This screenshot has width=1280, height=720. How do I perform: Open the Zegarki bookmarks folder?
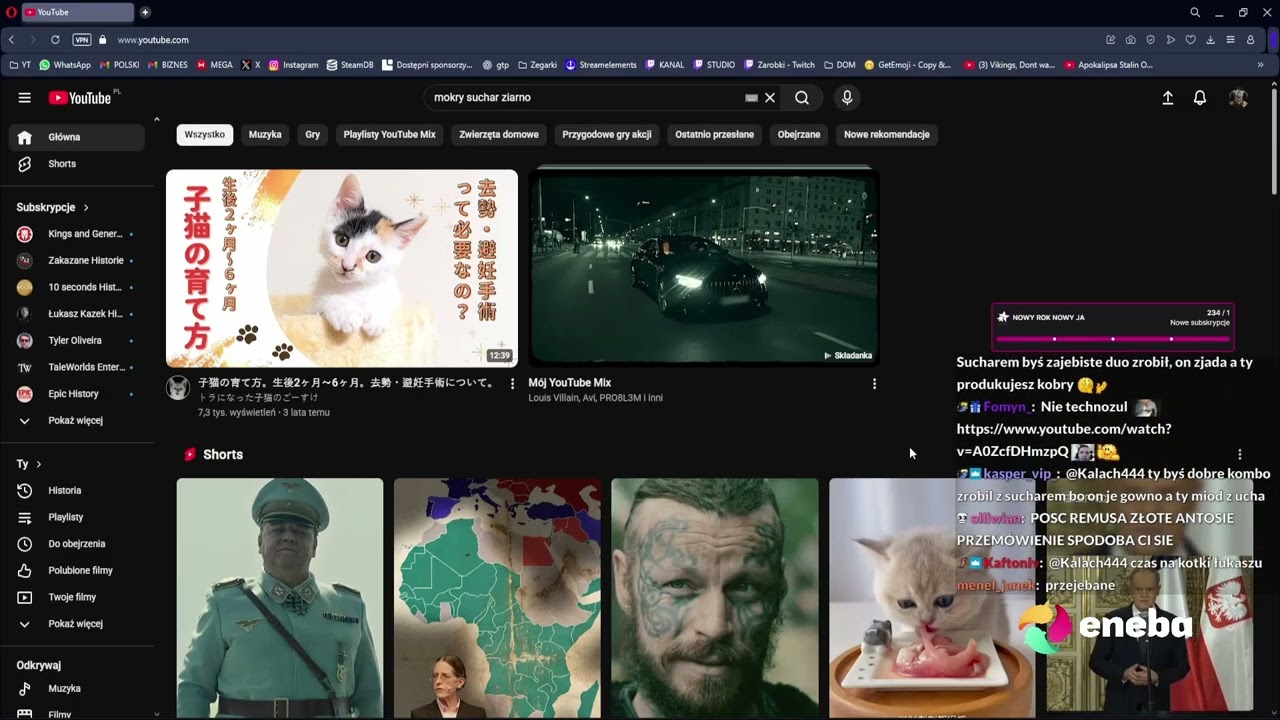click(537, 65)
